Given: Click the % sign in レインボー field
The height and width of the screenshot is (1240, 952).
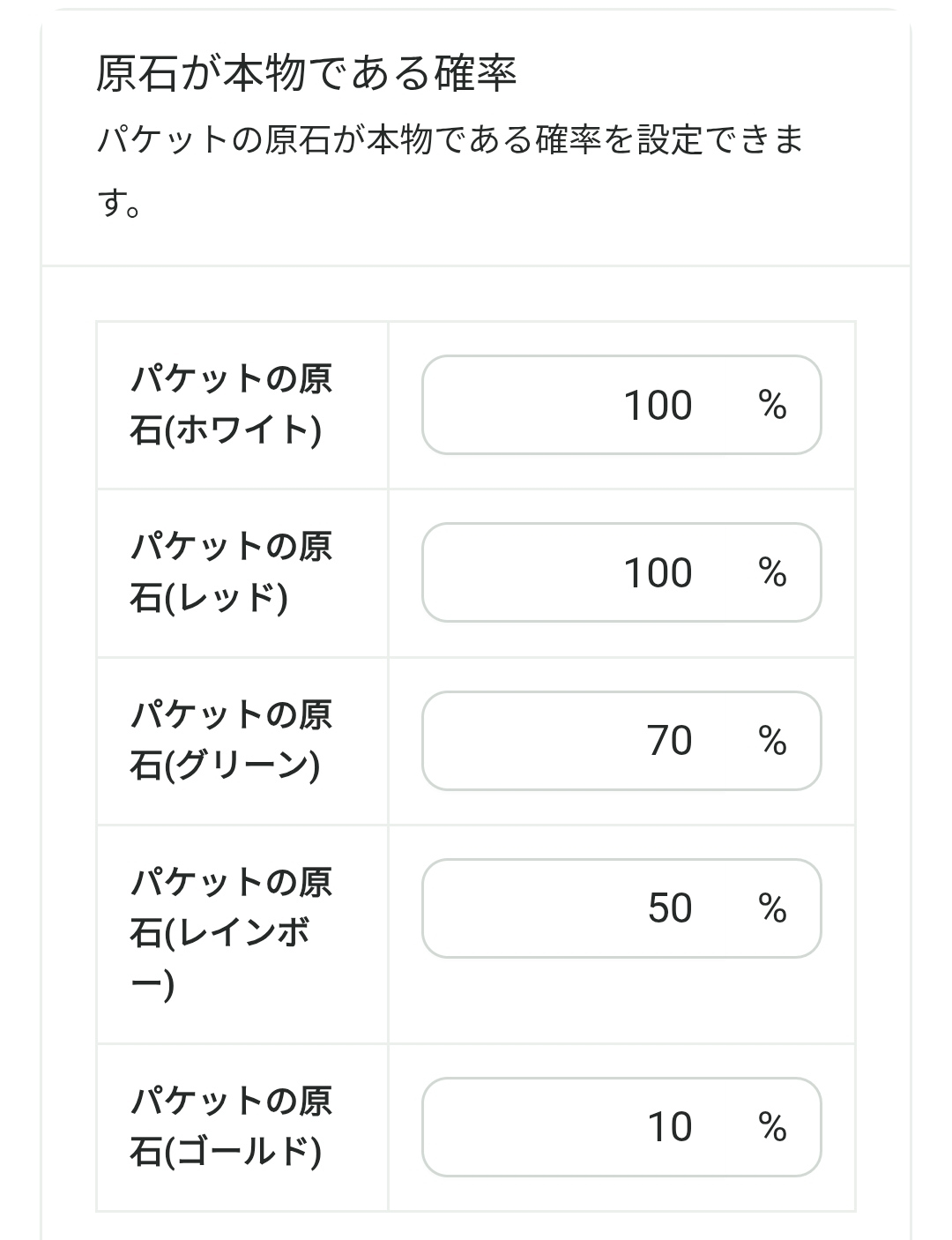Looking at the screenshot, I should pos(772,908).
